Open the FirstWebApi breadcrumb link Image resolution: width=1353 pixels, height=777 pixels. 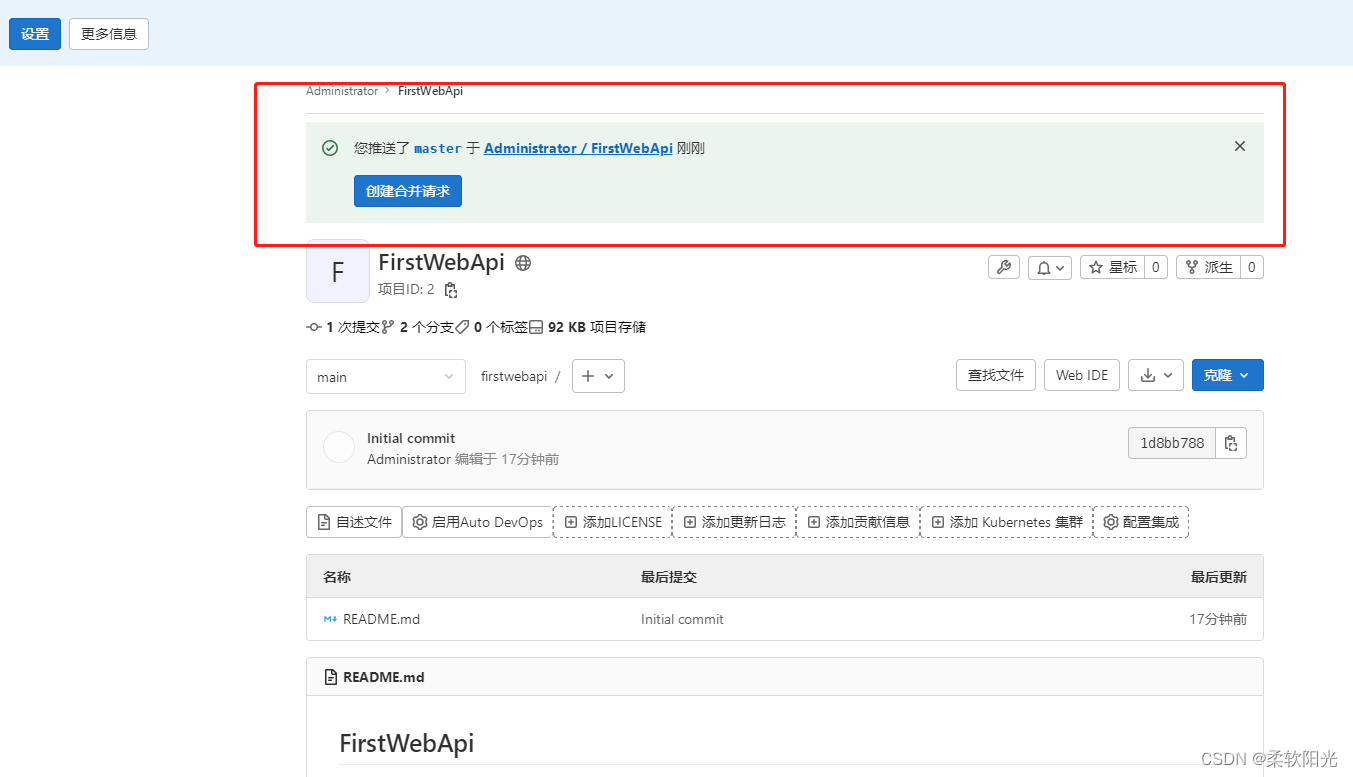tap(430, 91)
